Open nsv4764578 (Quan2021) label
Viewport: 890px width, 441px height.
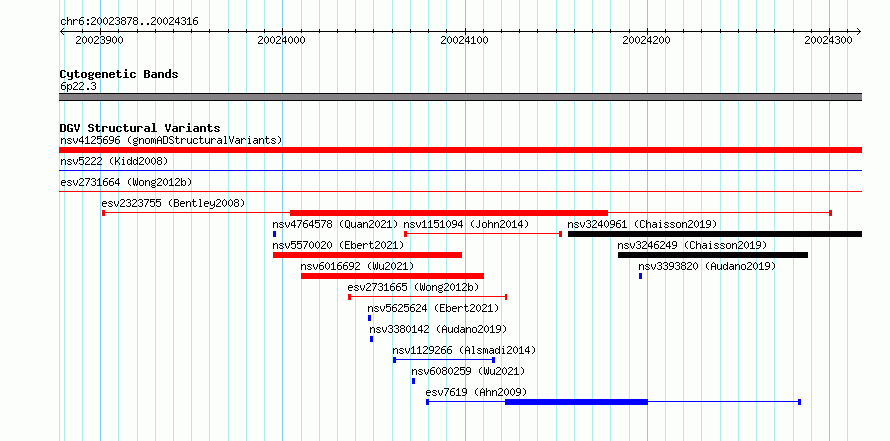(x=335, y=224)
